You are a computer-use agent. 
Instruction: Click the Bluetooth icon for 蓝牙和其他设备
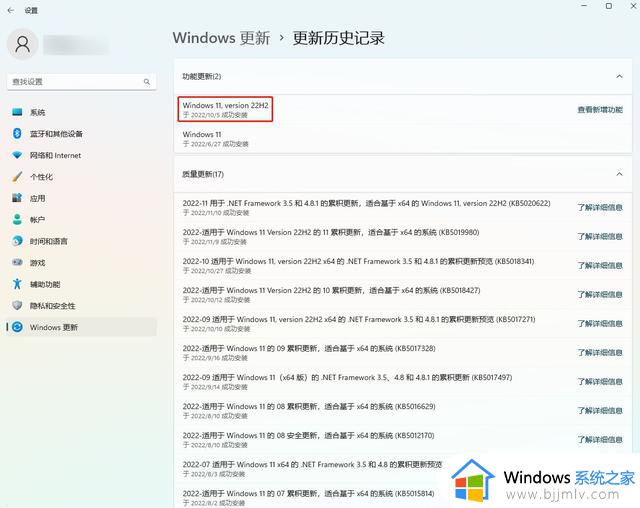click(x=17, y=133)
